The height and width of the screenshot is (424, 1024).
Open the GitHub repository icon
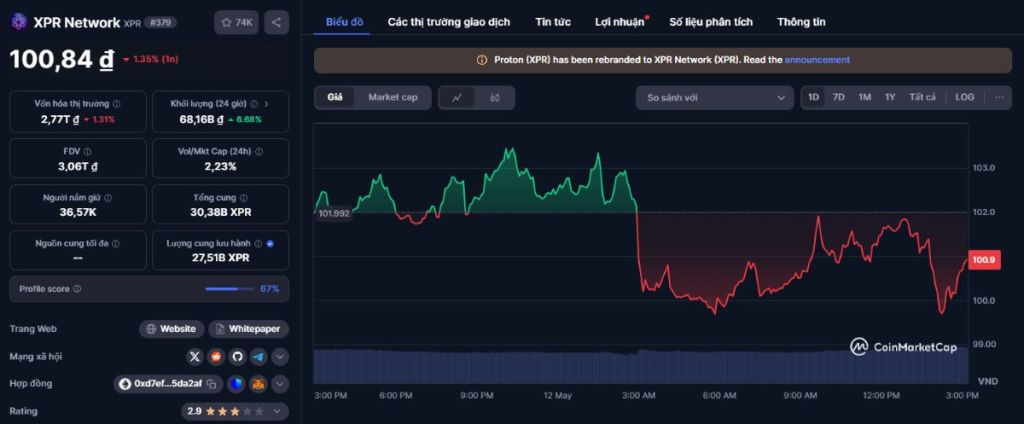click(237, 356)
